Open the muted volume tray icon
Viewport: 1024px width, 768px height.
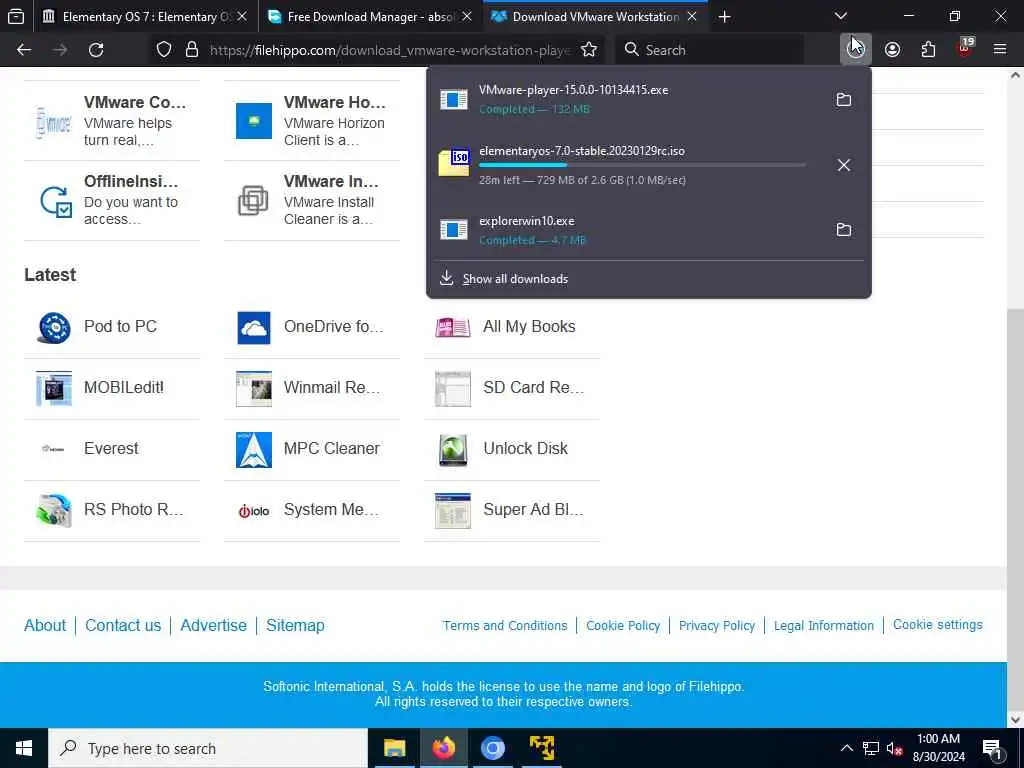894,748
